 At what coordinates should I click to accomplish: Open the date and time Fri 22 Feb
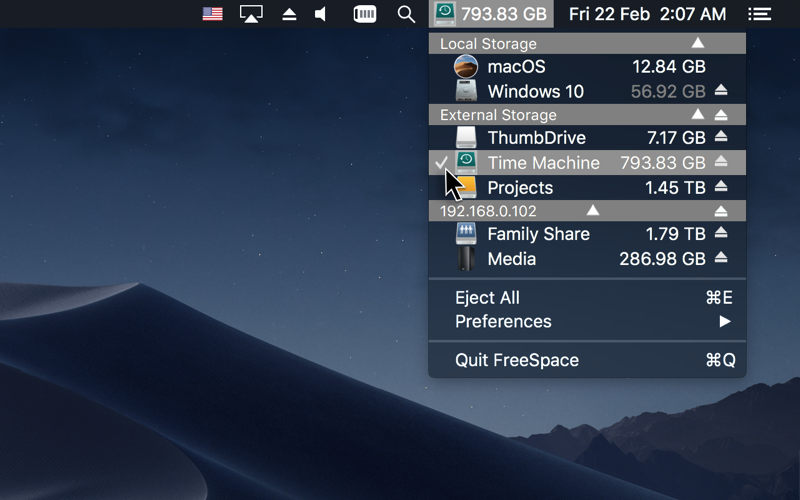tap(647, 14)
